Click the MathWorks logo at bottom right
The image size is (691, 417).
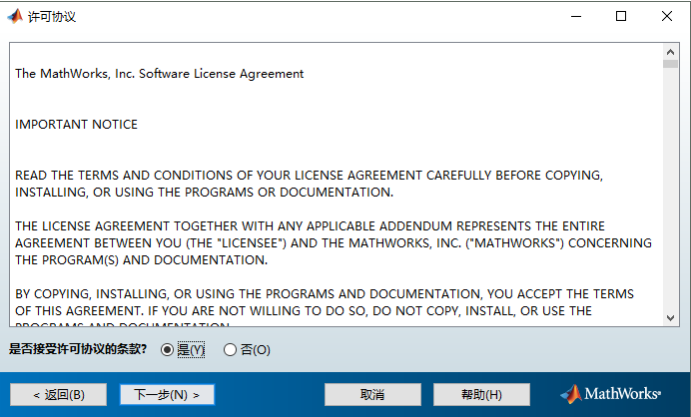pos(611,394)
